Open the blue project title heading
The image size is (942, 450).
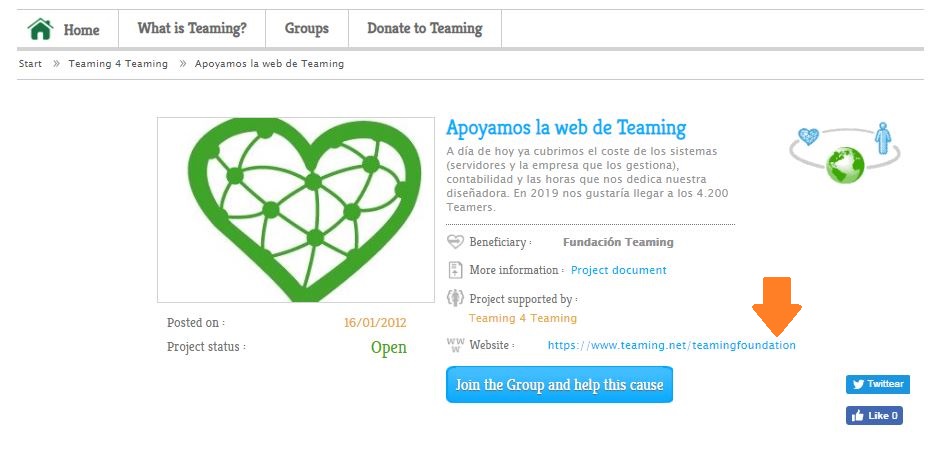[566, 128]
